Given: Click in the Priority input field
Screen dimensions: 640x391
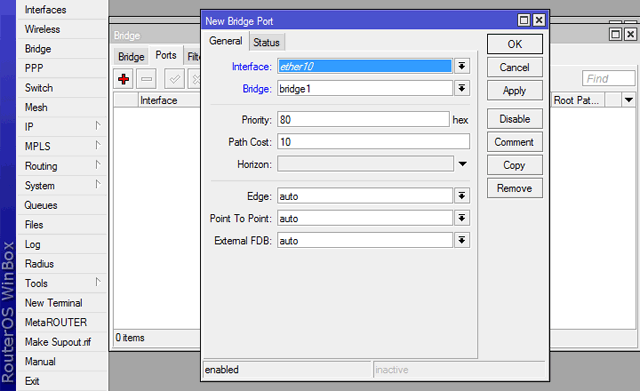Looking at the screenshot, I should tap(363, 120).
